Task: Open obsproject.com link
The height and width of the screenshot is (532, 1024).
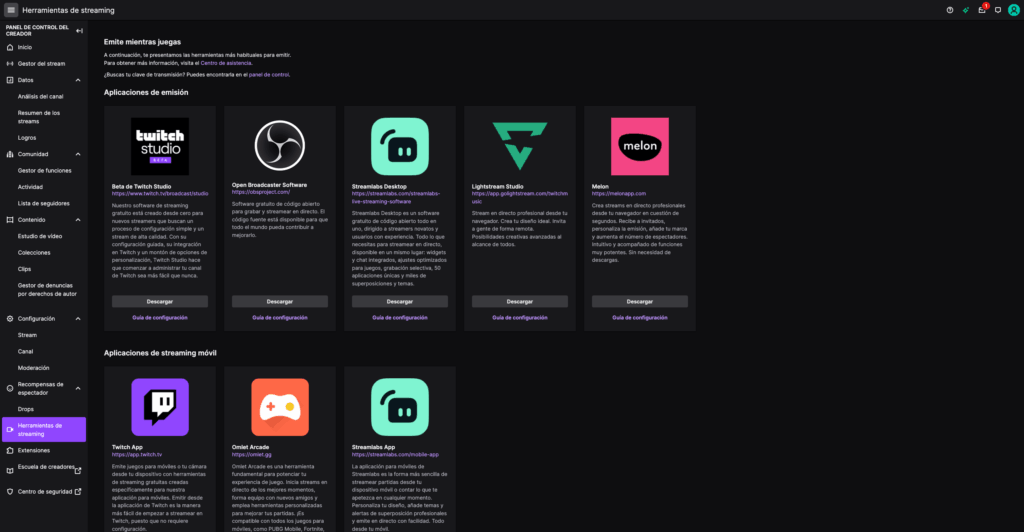Action: (x=261, y=192)
